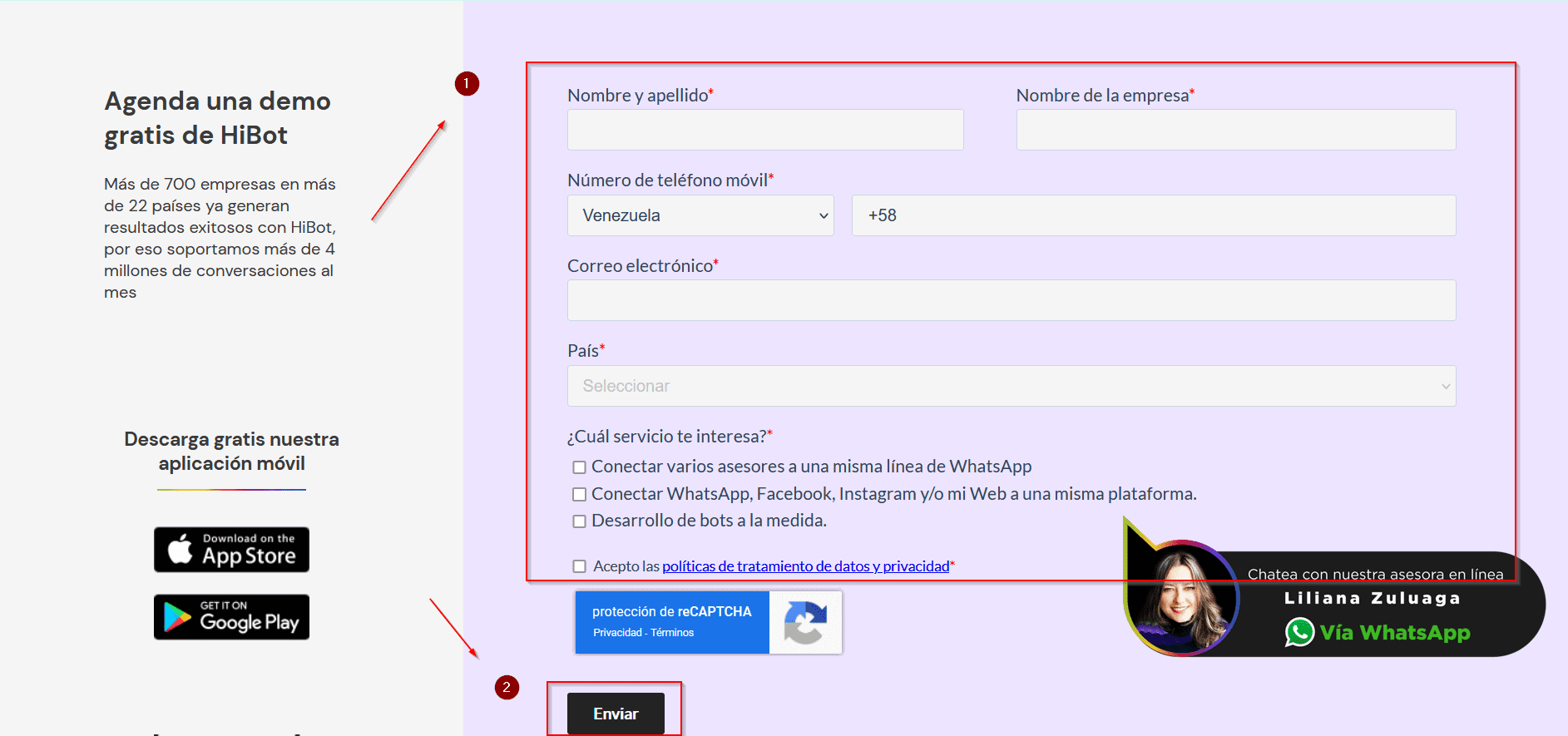The width and height of the screenshot is (1568, 736).
Task: Click 'Chatea con nuestra asesora en línea' text
Action: click(1375, 575)
